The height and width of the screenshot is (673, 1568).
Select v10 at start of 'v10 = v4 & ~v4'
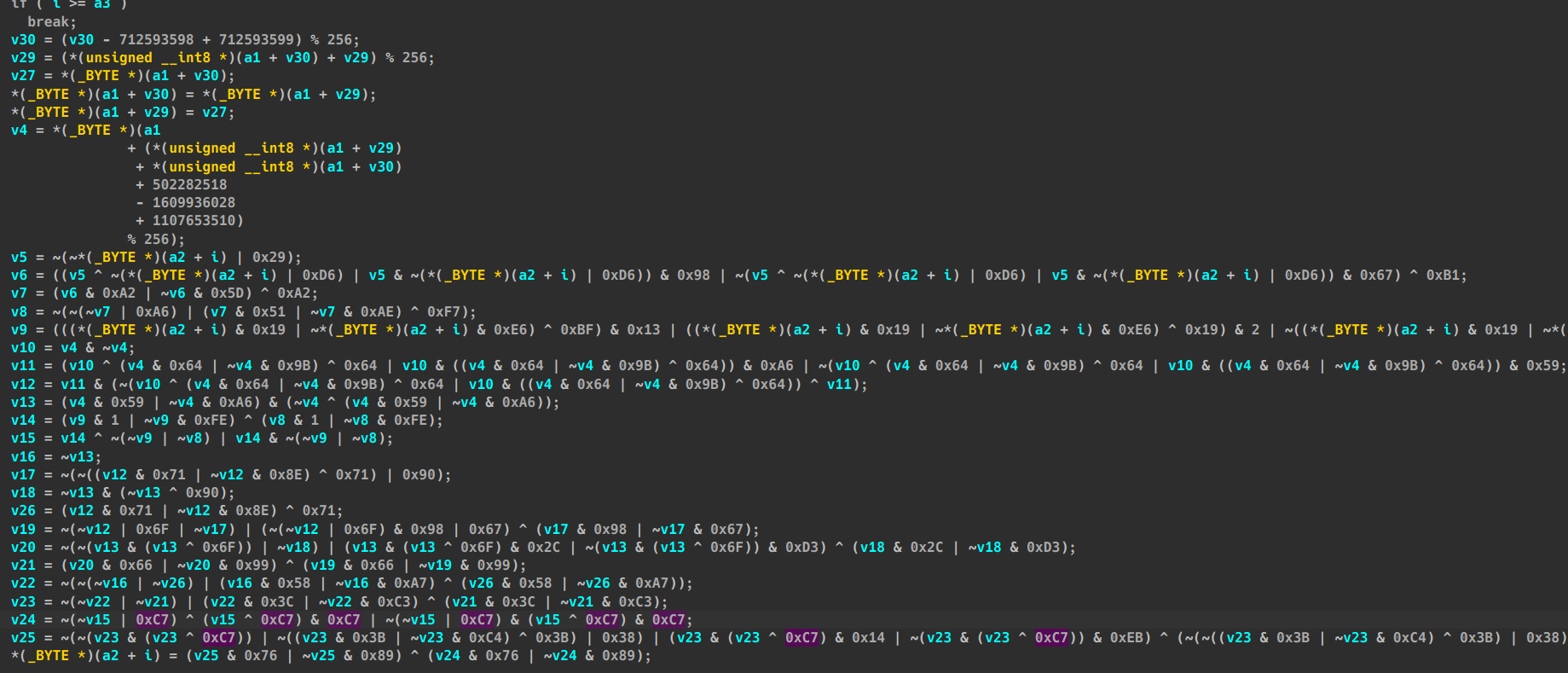(23, 347)
